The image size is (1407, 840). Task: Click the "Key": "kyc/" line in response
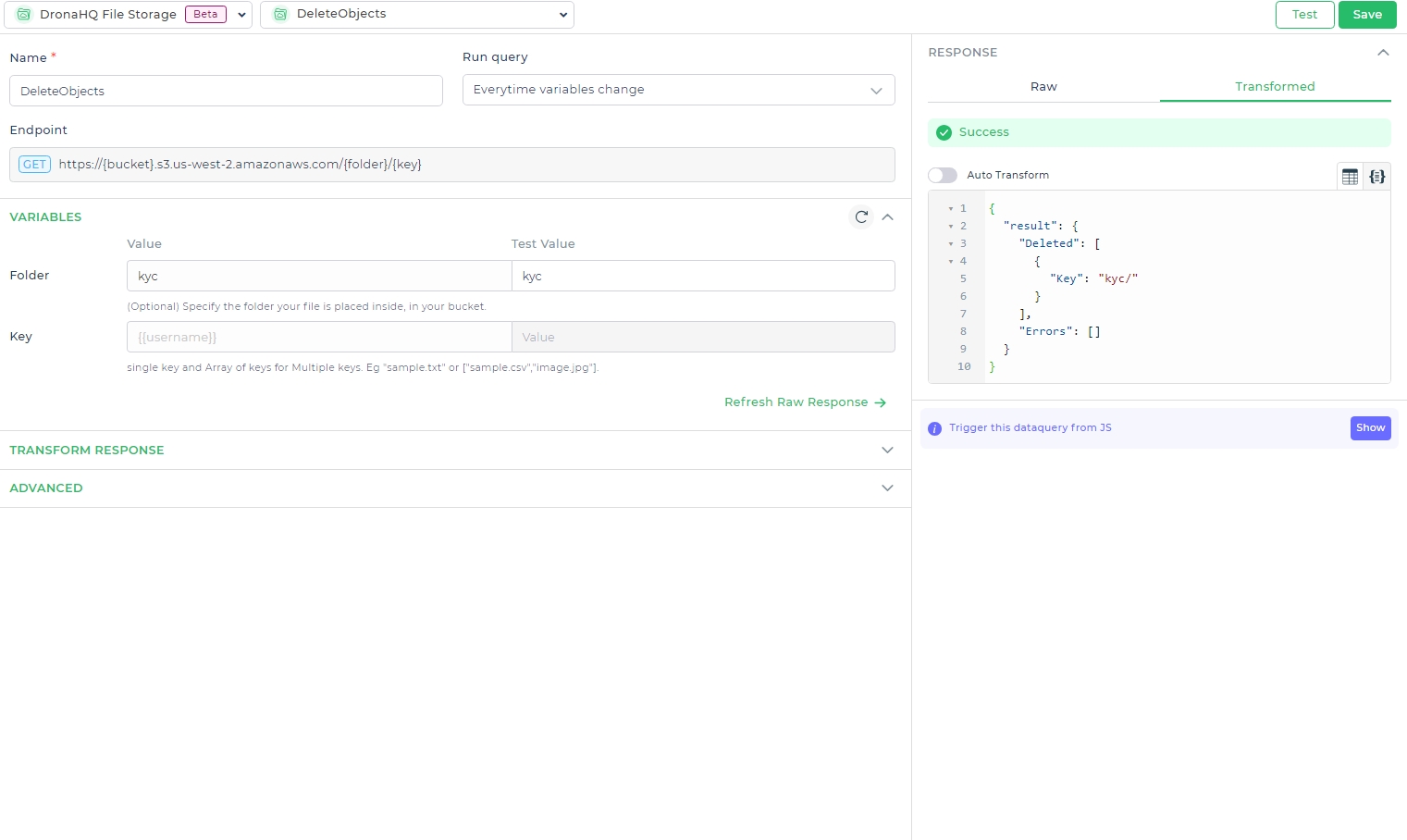coord(1093,278)
